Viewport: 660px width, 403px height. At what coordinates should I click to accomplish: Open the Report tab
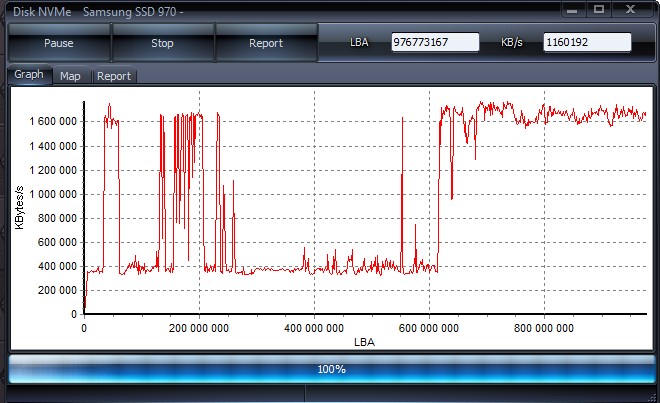114,76
